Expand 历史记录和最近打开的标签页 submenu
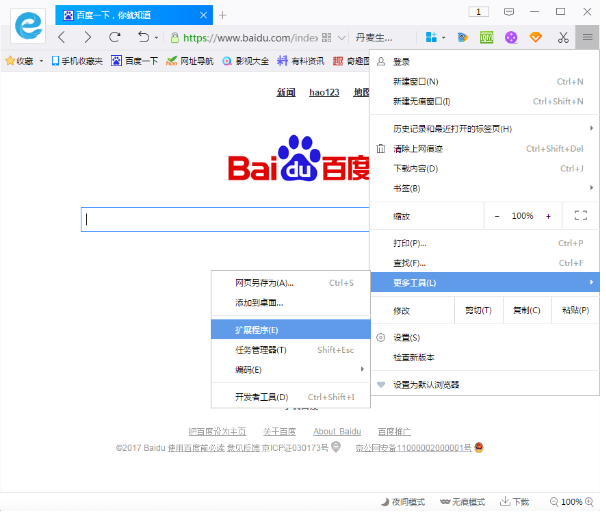 point(484,129)
